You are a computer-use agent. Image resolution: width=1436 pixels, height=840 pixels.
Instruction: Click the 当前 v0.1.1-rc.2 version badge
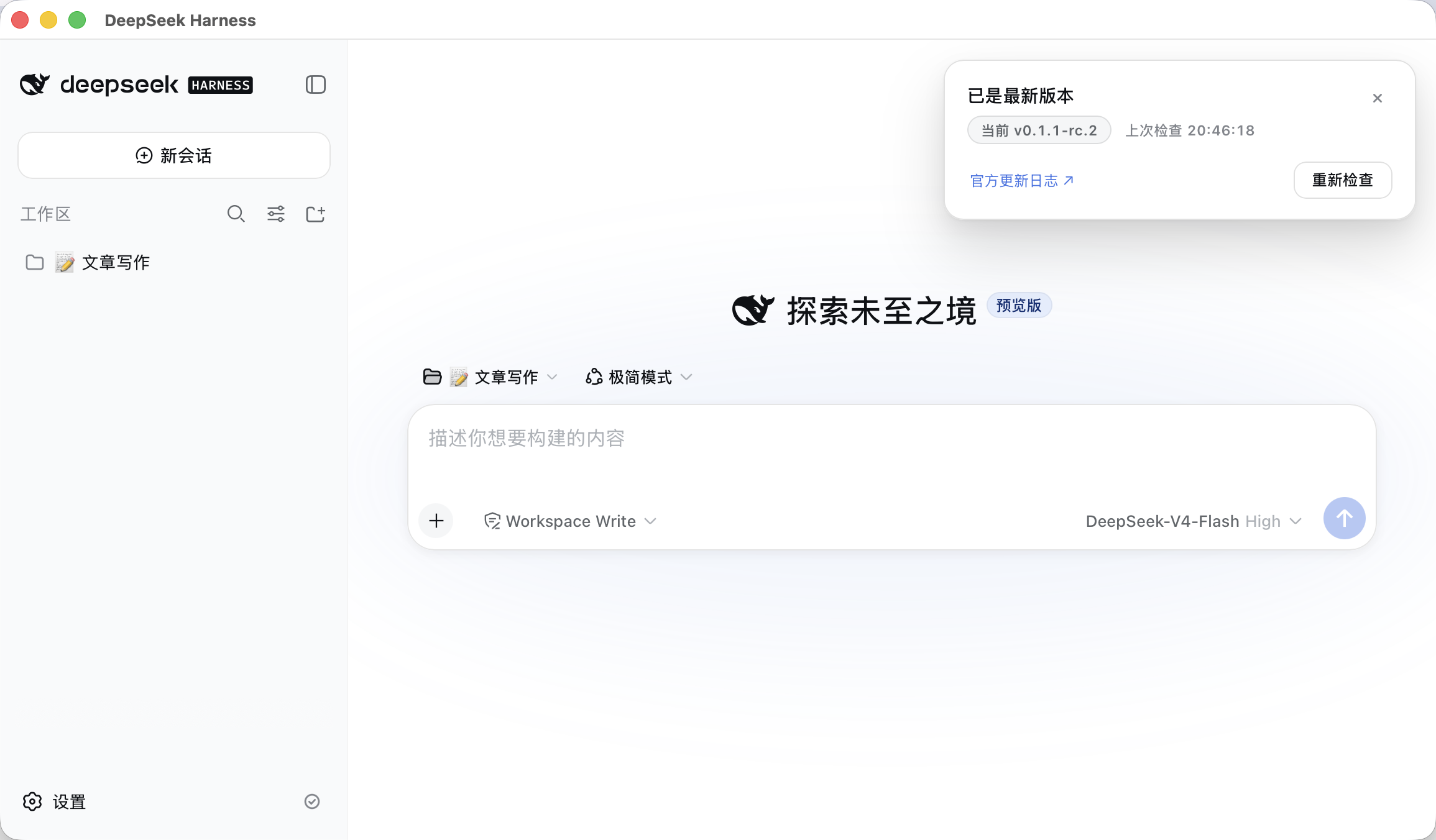coord(1039,130)
